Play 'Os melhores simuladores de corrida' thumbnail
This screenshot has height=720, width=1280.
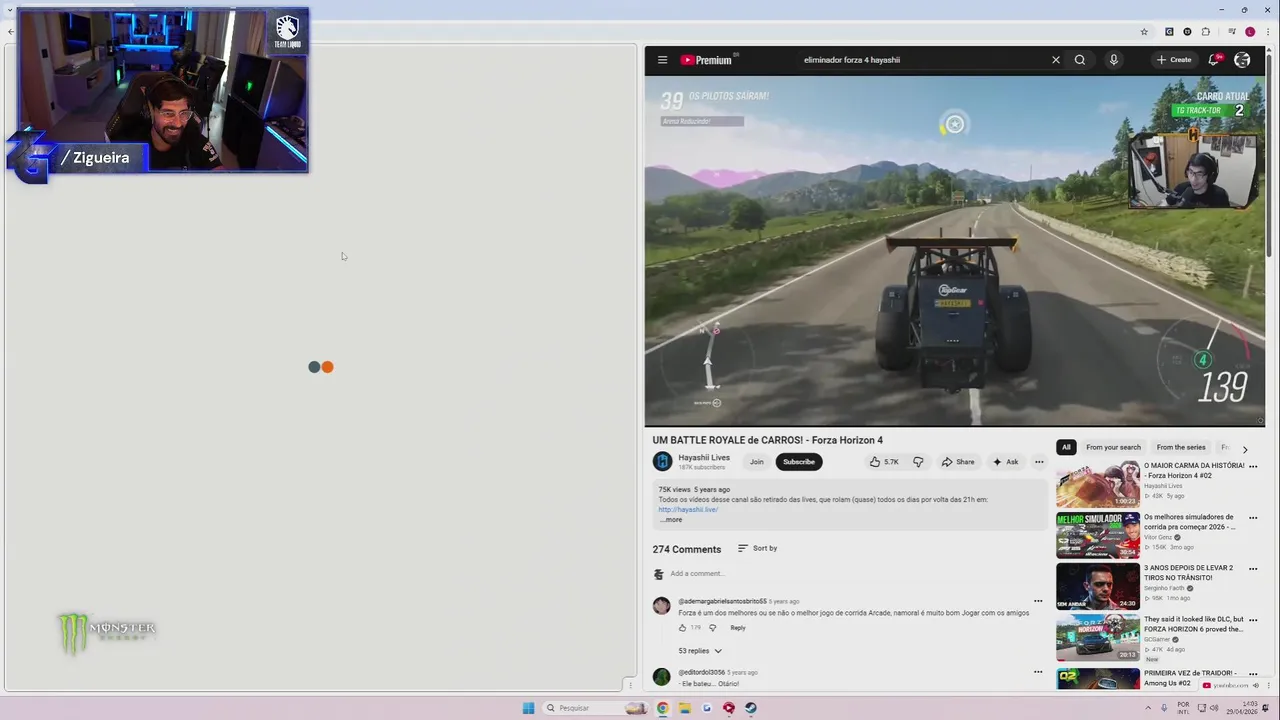click(1098, 535)
